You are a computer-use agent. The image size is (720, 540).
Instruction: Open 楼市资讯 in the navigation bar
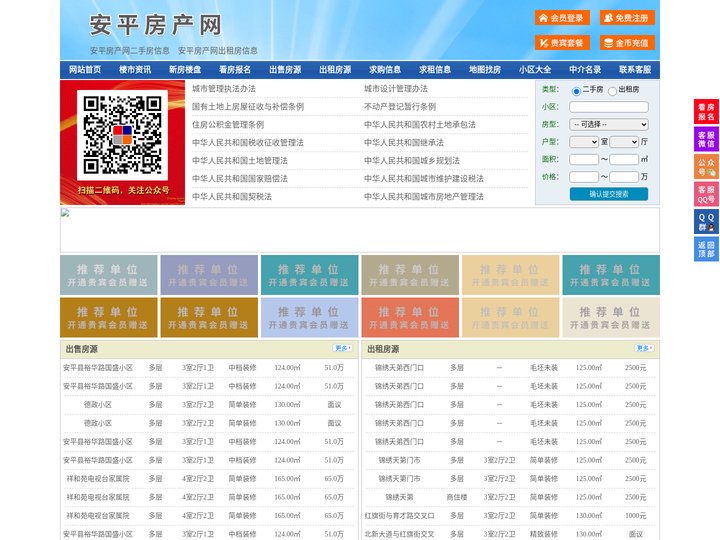coord(135,70)
